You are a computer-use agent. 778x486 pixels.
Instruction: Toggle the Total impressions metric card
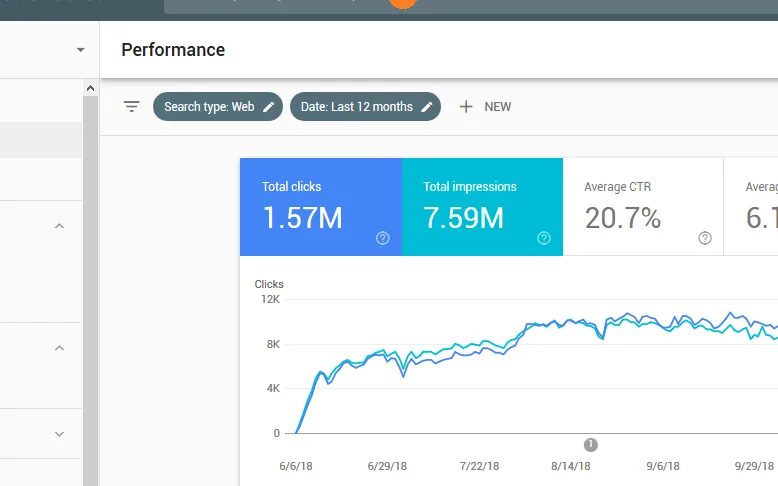482,207
